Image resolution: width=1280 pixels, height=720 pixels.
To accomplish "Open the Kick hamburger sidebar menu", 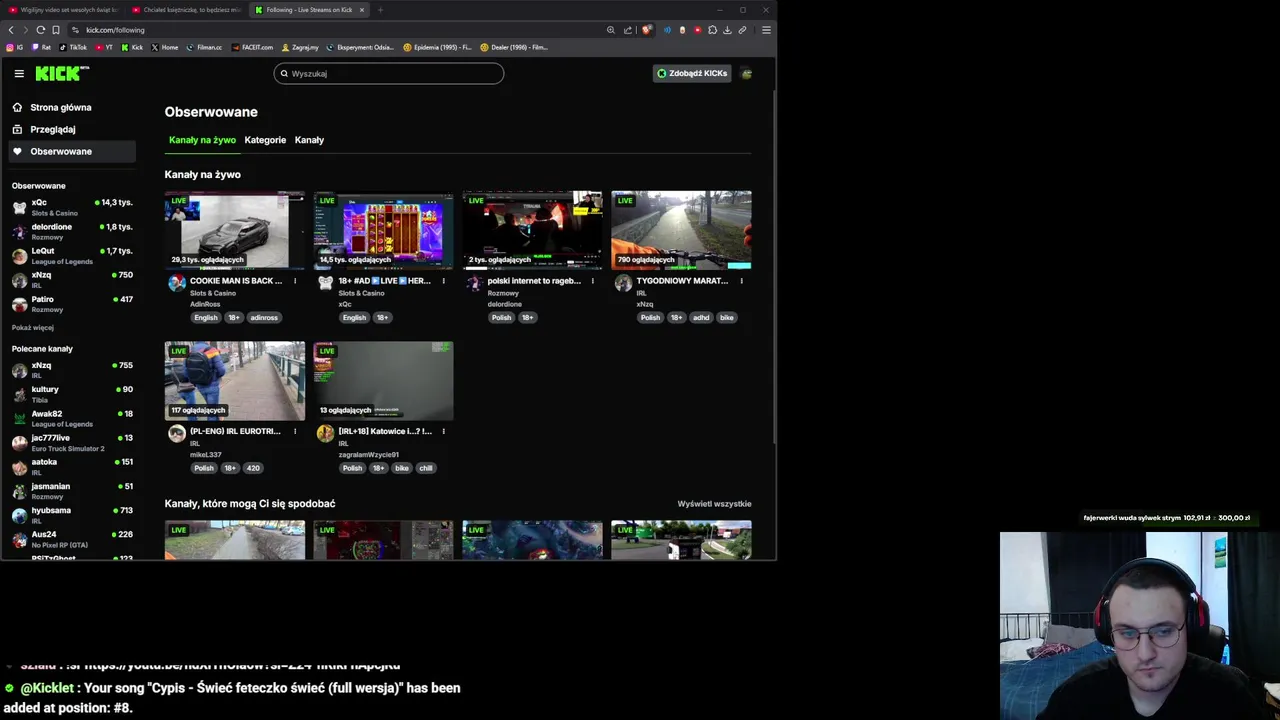I will (x=19, y=73).
